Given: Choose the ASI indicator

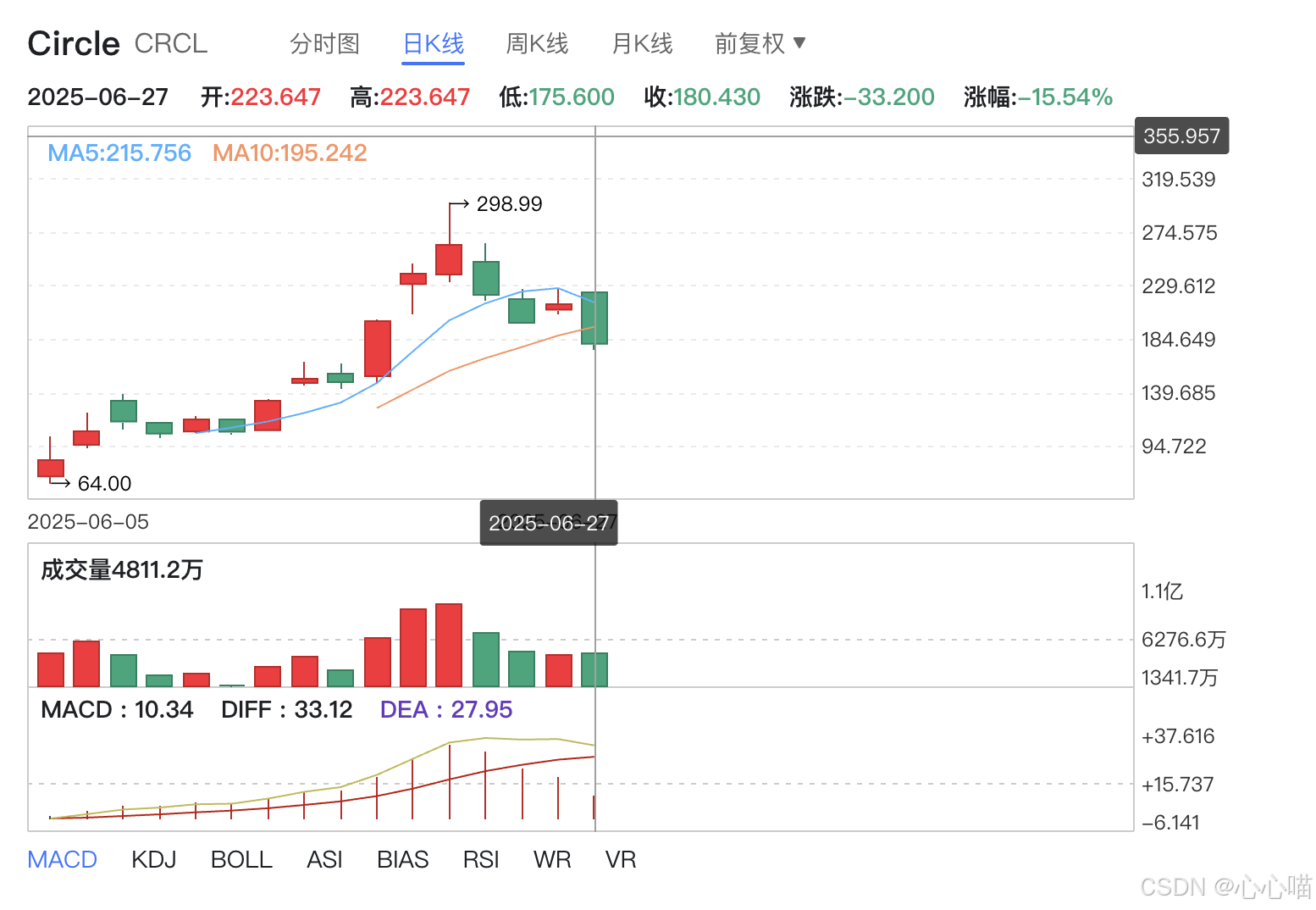Looking at the screenshot, I should (x=324, y=859).
